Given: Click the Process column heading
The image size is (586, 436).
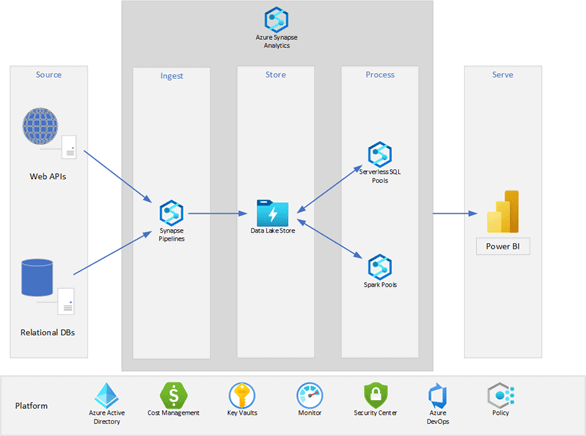Looking at the screenshot, I should coord(380,75).
